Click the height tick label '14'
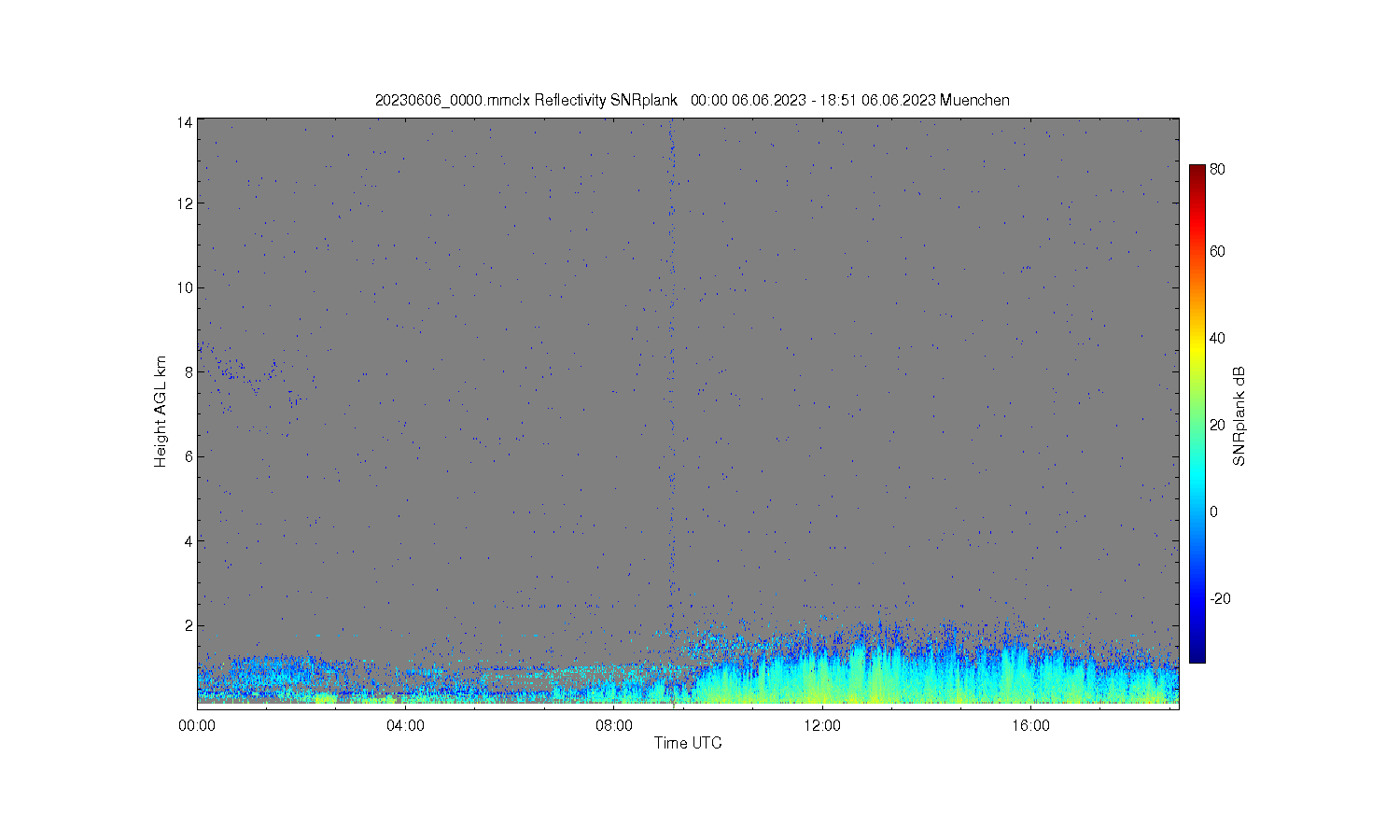 pyautogui.click(x=185, y=122)
